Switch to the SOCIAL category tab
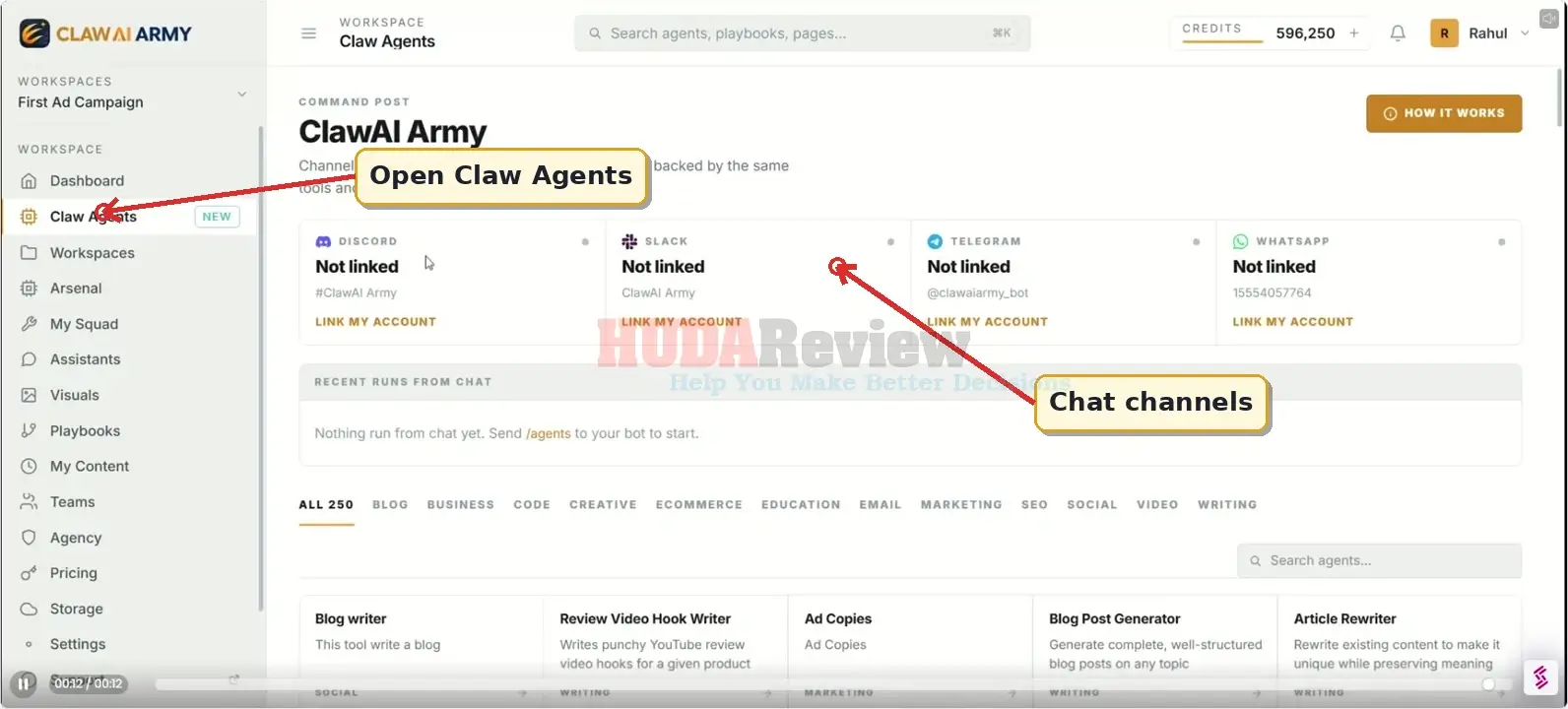Screen dimensions: 1568x709 (x=1092, y=505)
